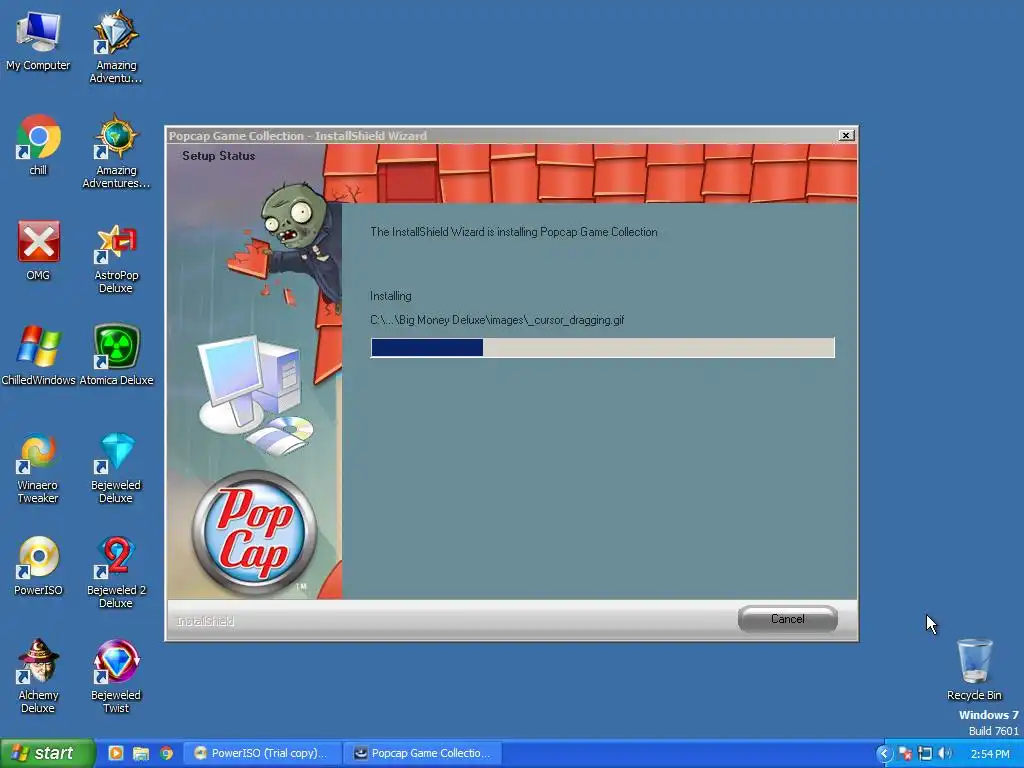This screenshot has width=1024, height=768.
Task: Launch AstroPop Deluxe shortcut
Action: [116, 257]
